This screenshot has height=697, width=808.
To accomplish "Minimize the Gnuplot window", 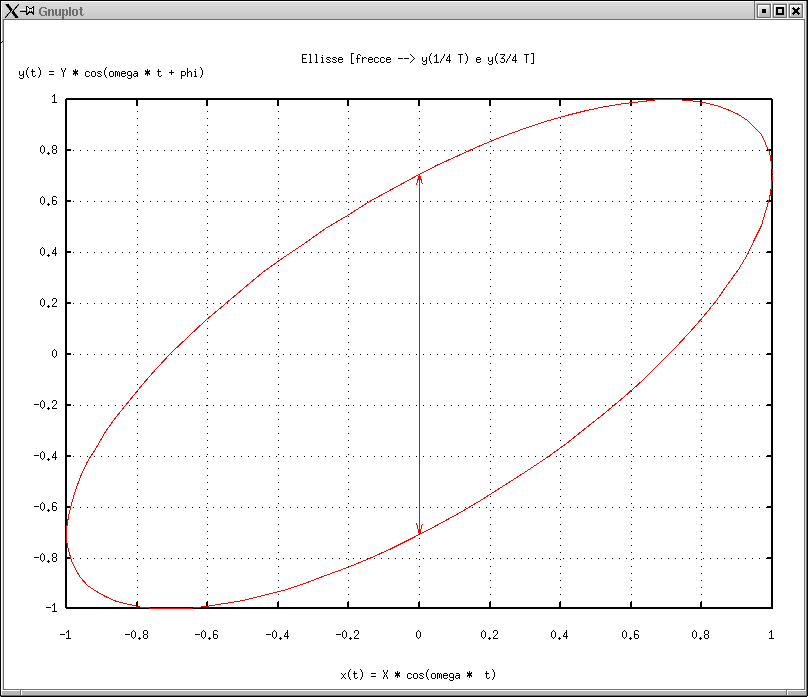I will point(764,11).
